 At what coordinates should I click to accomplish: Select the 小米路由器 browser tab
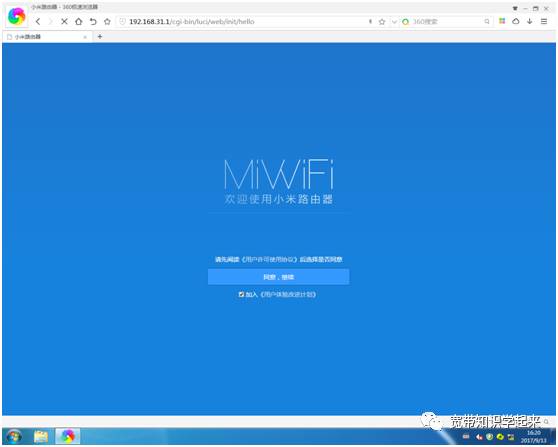46,37
